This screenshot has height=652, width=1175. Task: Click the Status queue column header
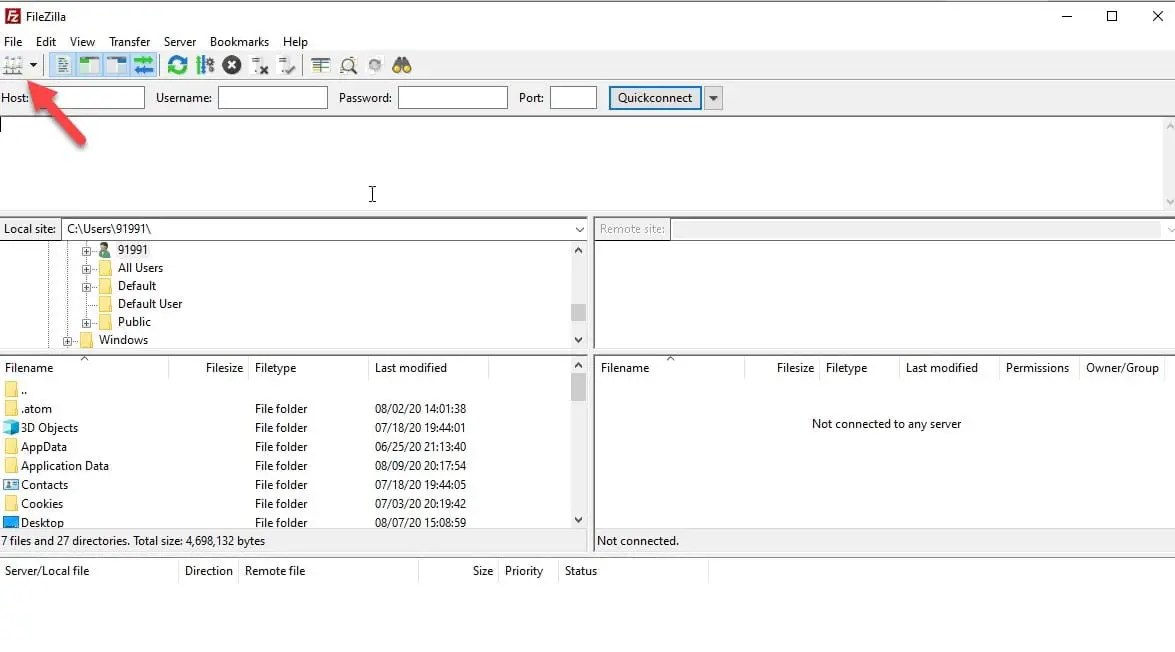[x=632, y=571]
